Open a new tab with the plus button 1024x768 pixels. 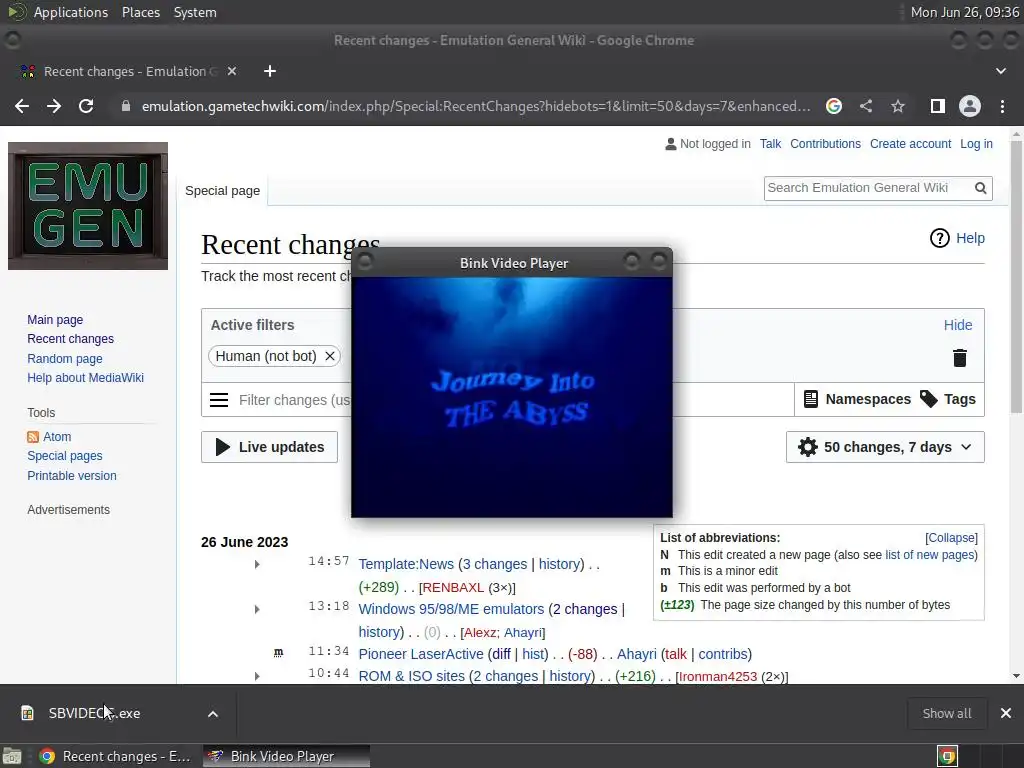pyautogui.click(x=270, y=71)
